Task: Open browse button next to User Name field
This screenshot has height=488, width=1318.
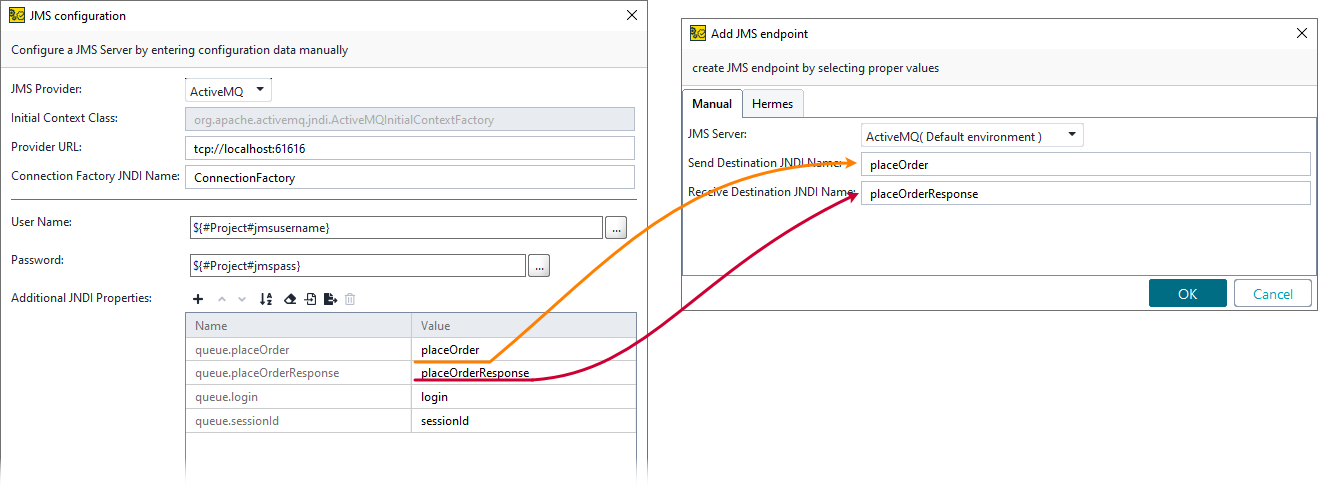Action: (616, 228)
